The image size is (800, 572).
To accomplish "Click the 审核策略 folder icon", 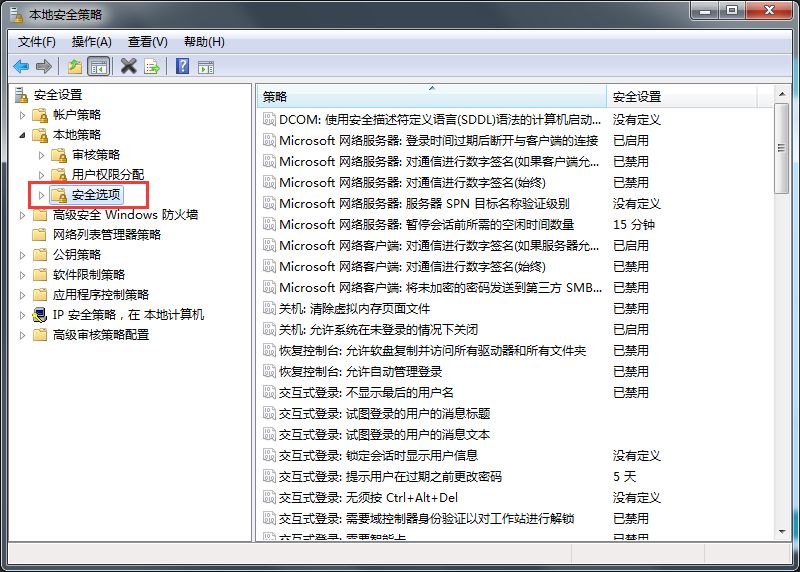I will [59, 155].
